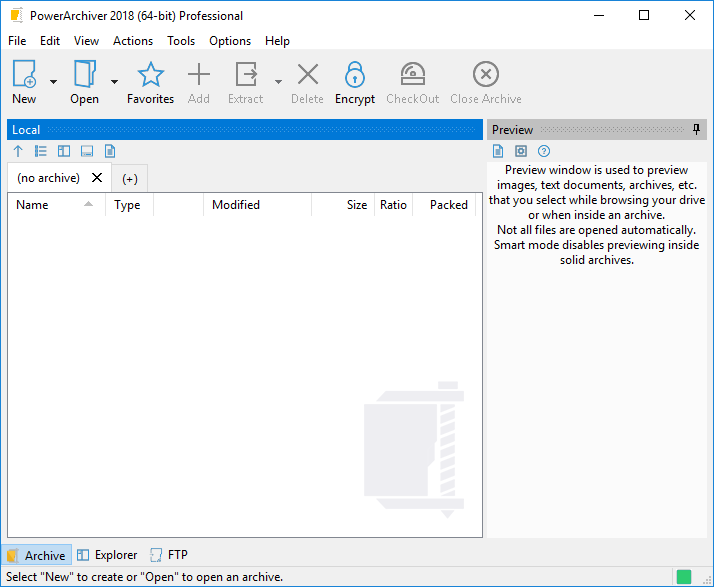Switch to the Archive view tab
The width and height of the screenshot is (714, 587).
tap(37, 555)
